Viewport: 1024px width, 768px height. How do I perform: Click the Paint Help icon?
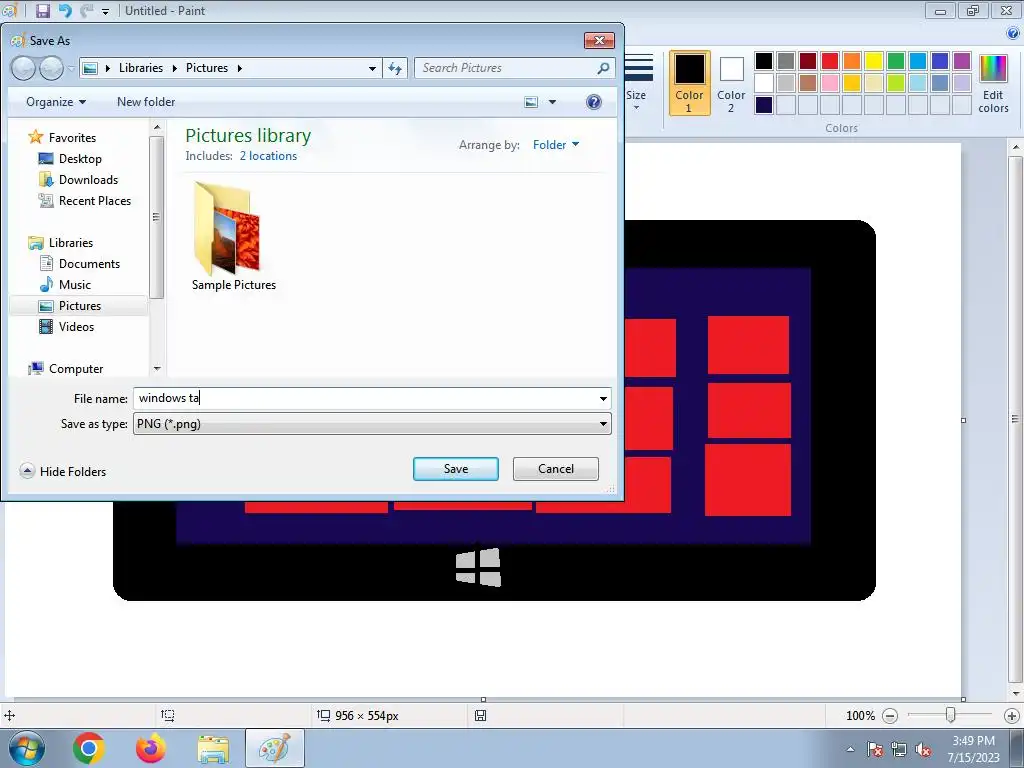[x=1013, y=34]
